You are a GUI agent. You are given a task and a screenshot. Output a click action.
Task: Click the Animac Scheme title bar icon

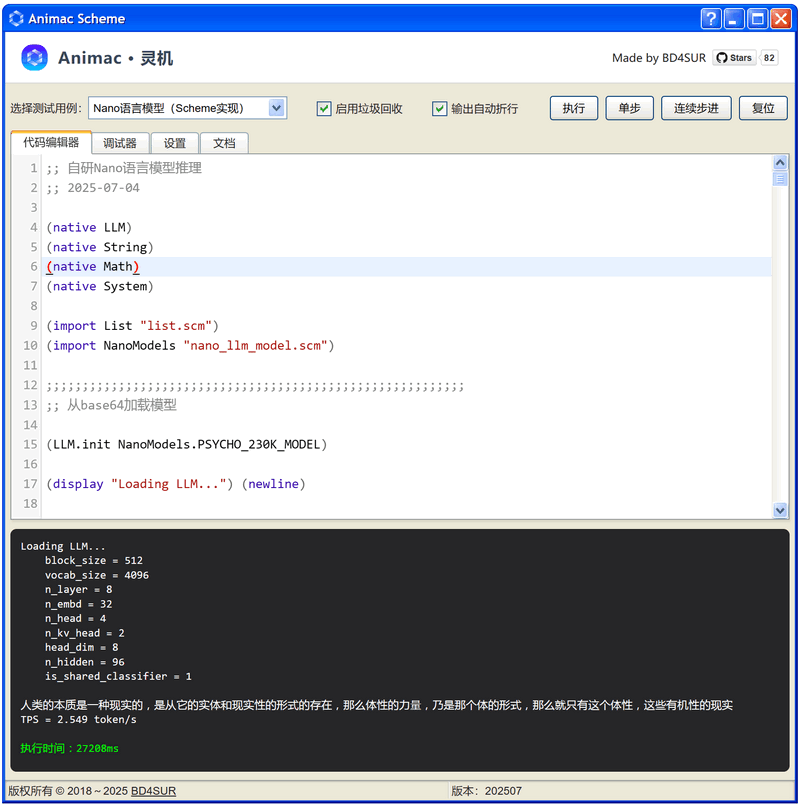[16, 19]
